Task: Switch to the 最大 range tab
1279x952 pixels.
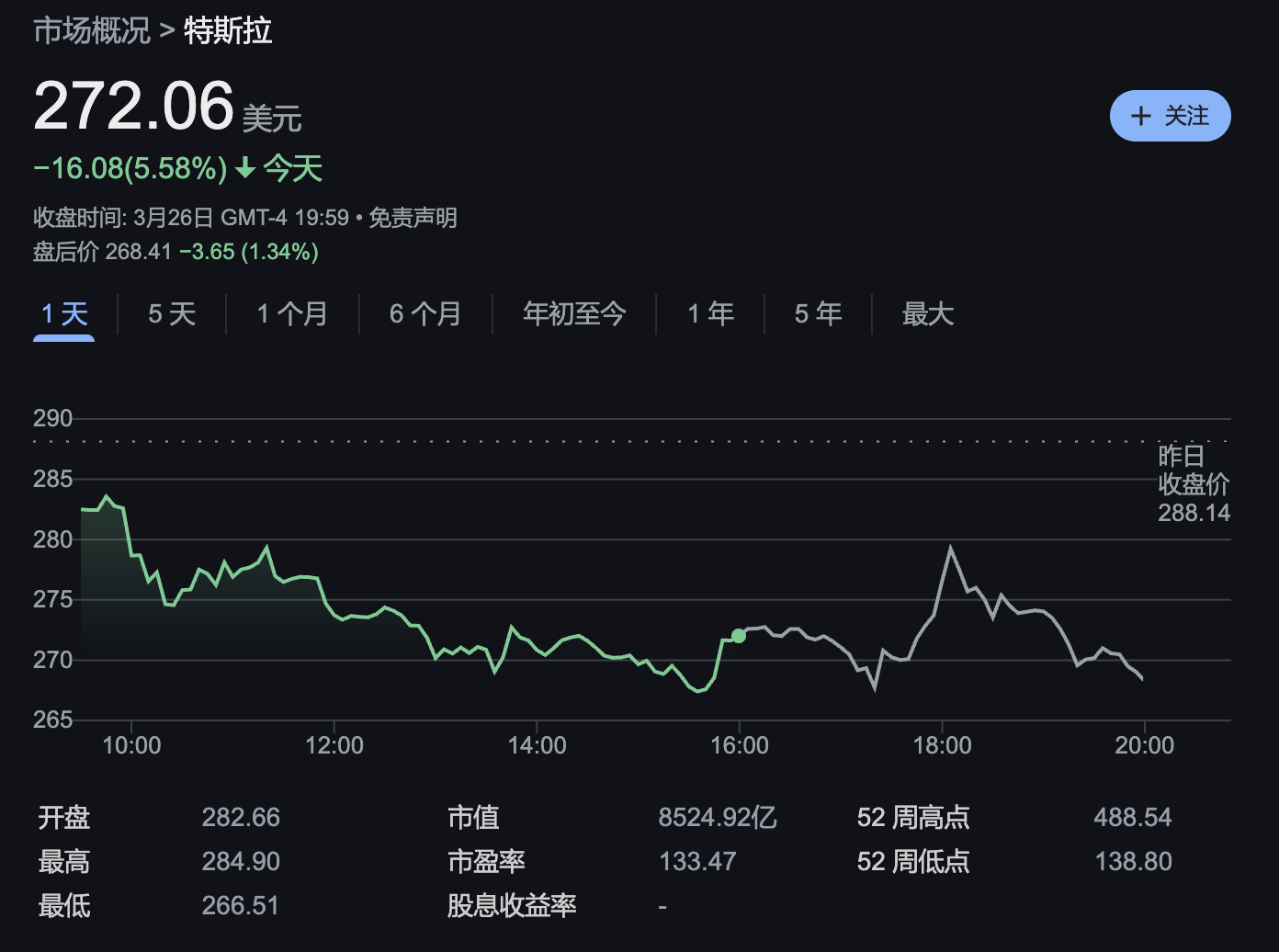Action: coord(928,314)
